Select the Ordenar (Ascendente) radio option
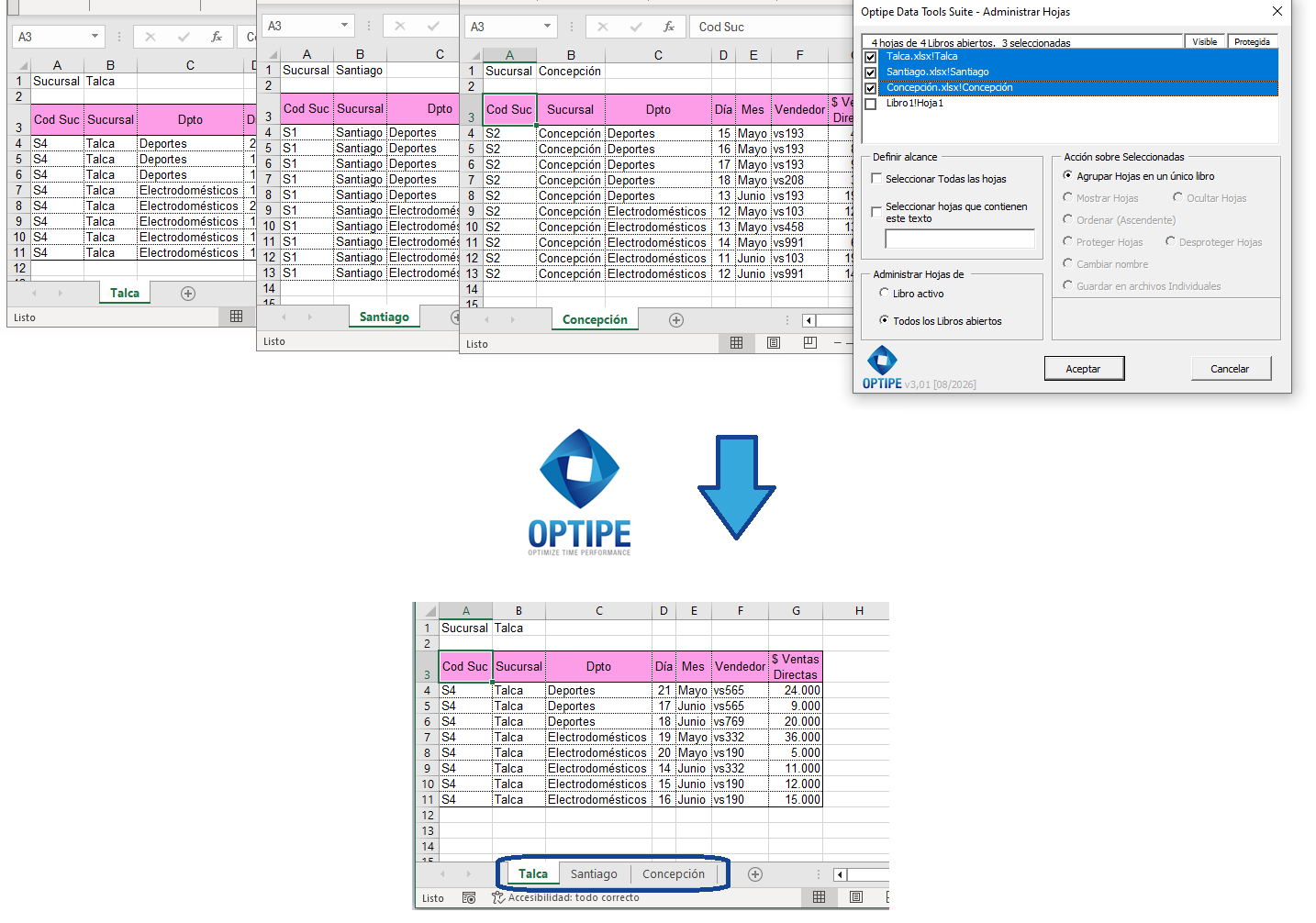Viewport: 1316px width, 923px height. click(1067, 219)
